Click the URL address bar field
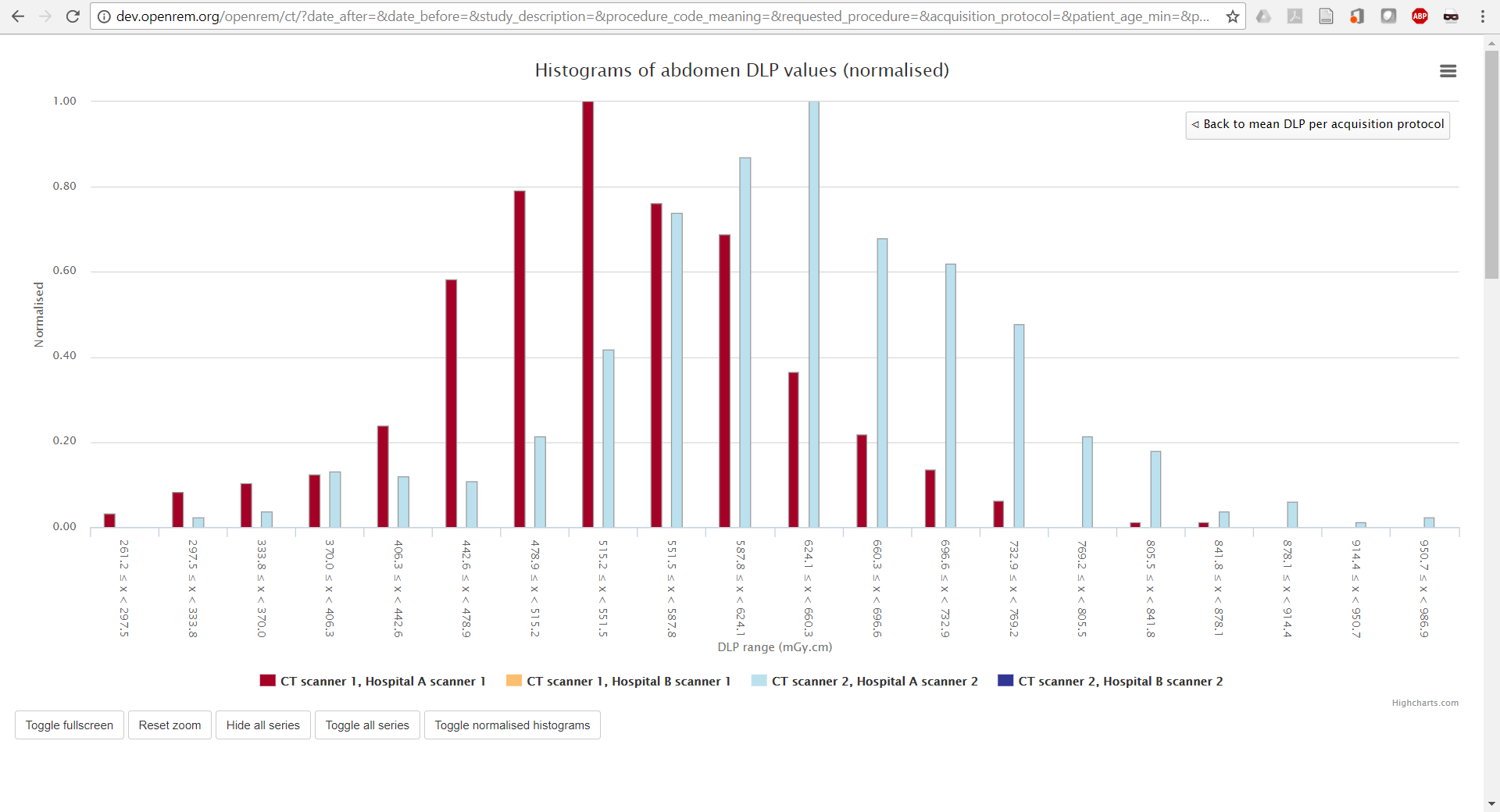The height and width of the screenshot is (812, 1500). point(662,16)
